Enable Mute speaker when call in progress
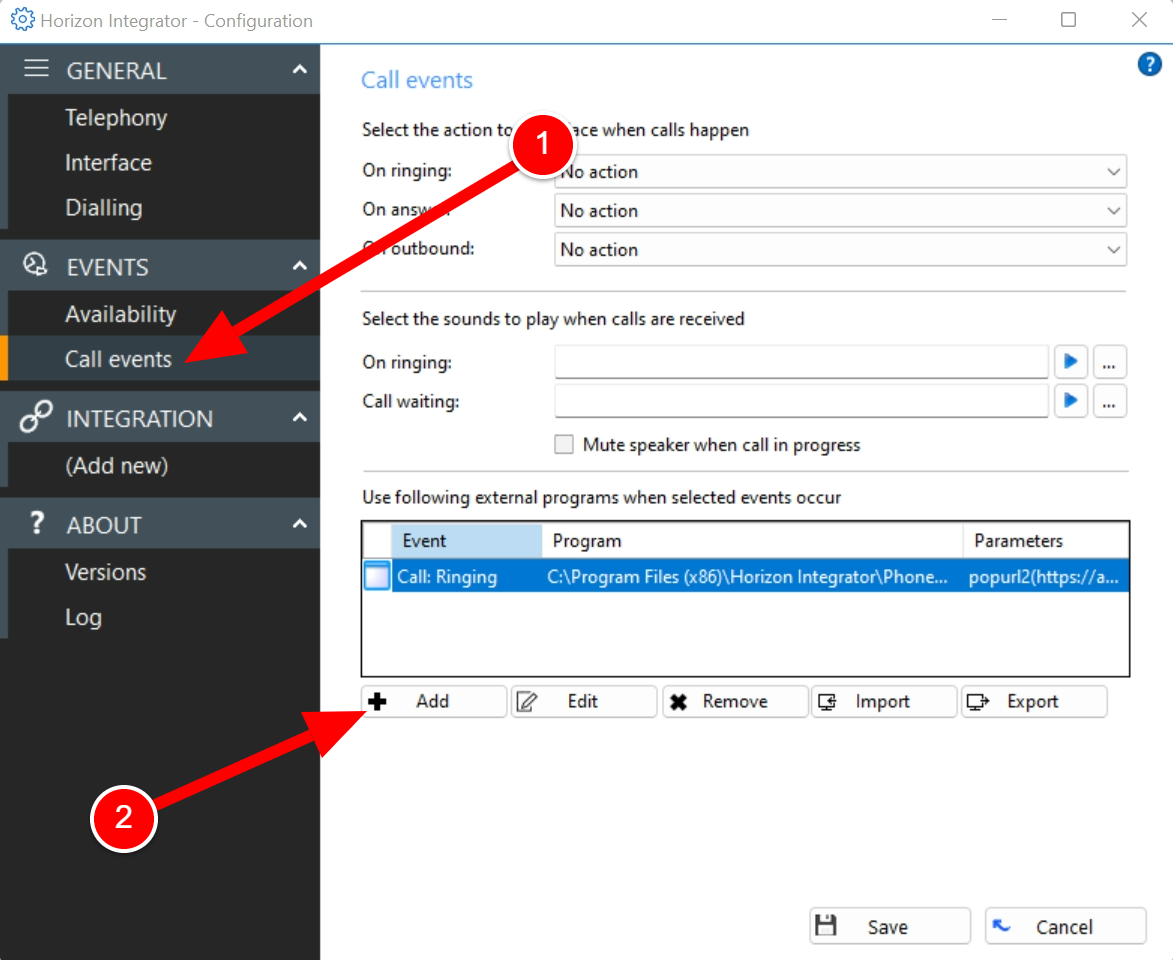 point(564,444)
